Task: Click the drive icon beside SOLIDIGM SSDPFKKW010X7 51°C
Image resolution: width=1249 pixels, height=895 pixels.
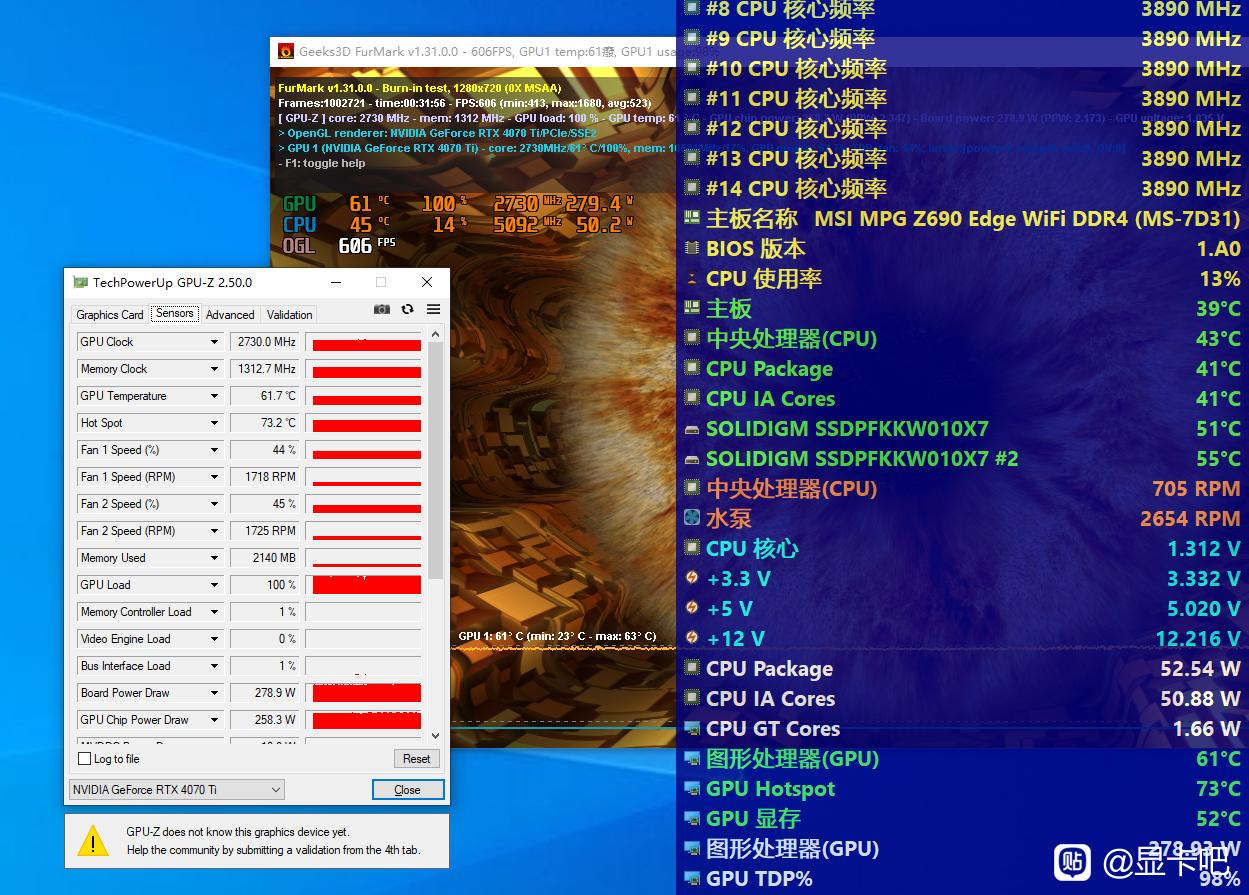Action: coord(692,429)
